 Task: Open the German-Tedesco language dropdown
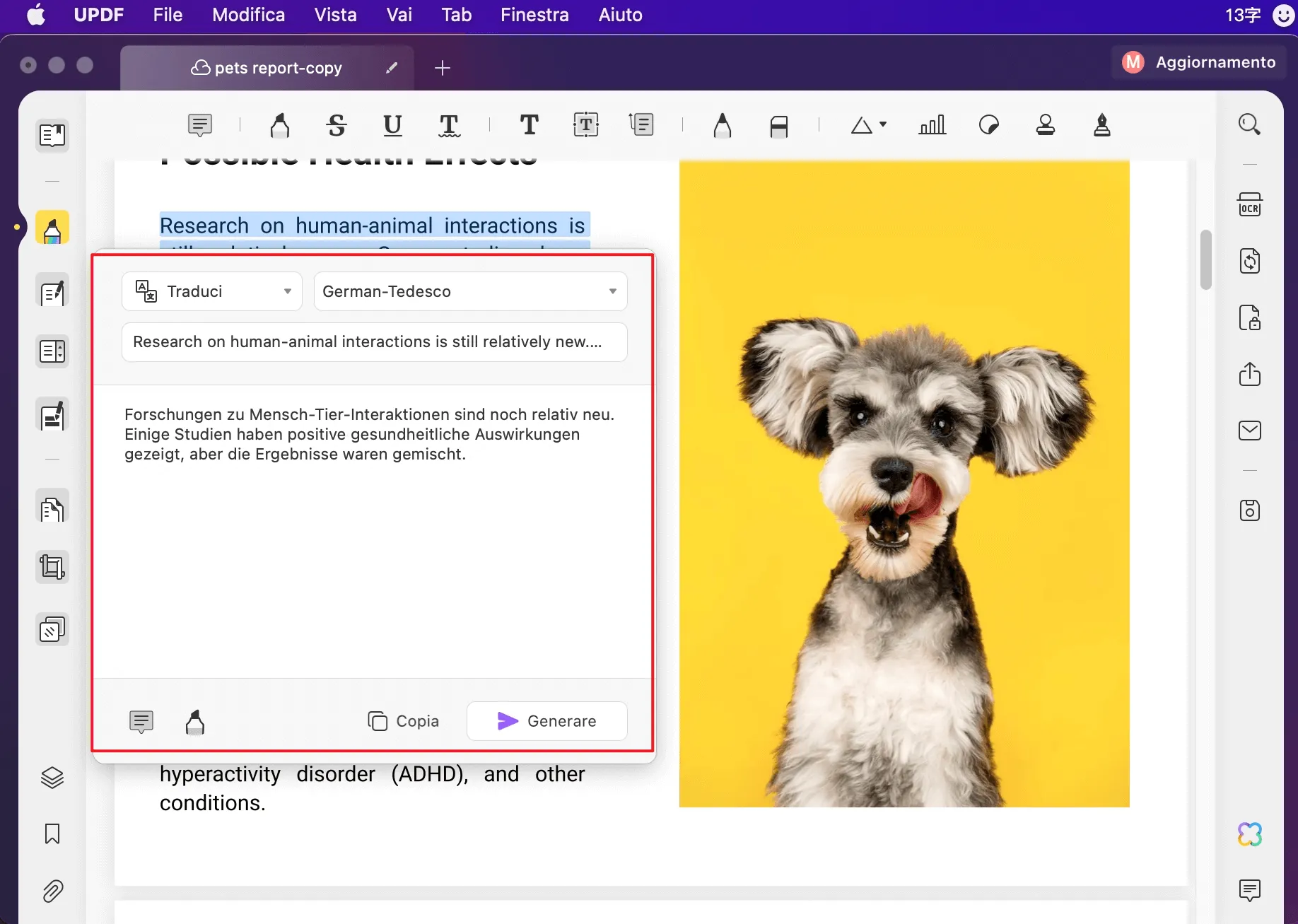471,291
